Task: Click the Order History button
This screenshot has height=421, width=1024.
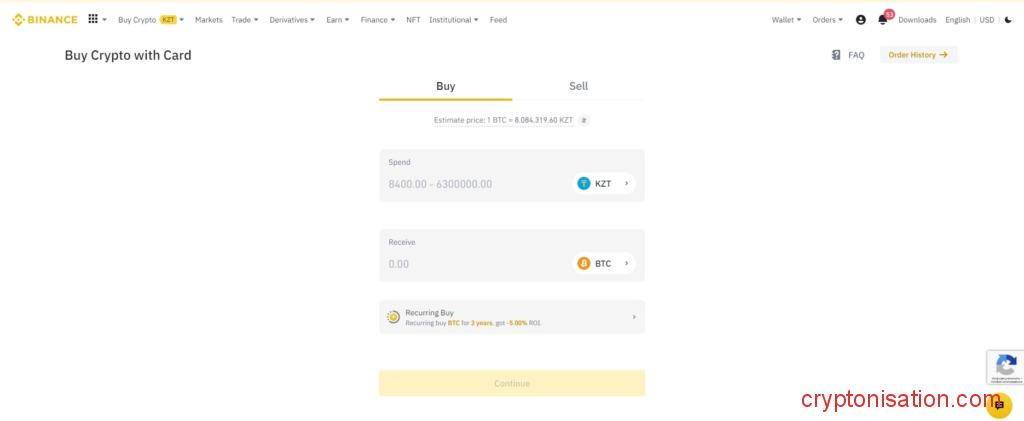Action: (918, 55)
